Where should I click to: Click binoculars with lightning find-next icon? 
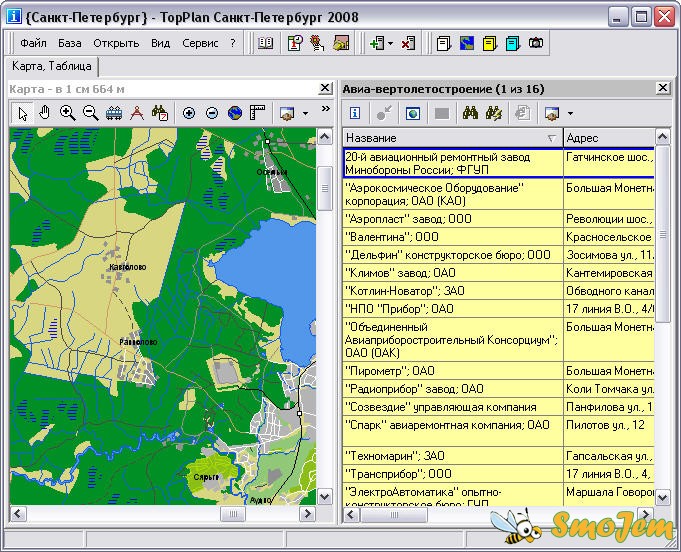click(494, 113)
